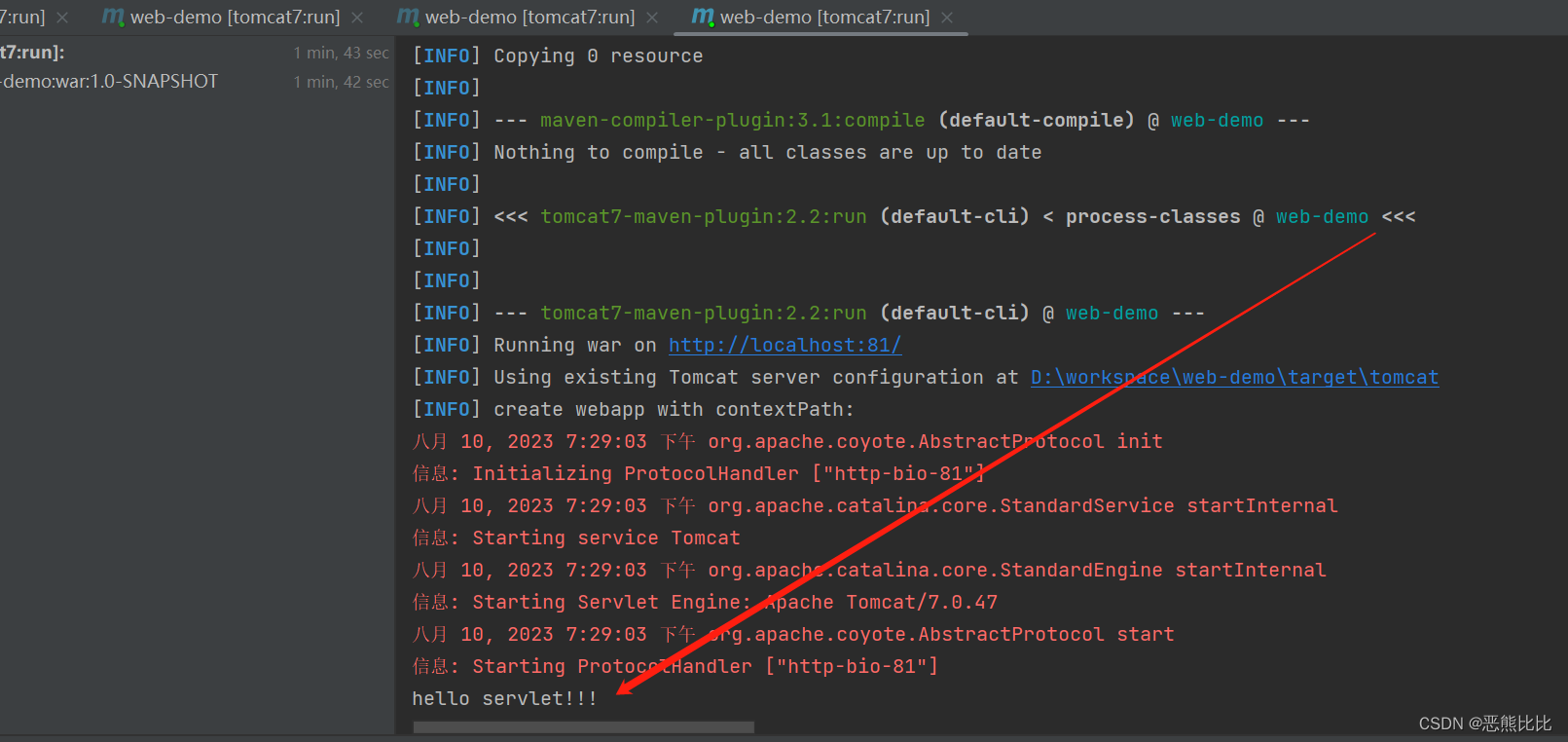Screen dimensions: 1568x742
Task: Click 'org.apache.coyote.AbstractProtocol init' log entry
Action: [x=934, y=441]
